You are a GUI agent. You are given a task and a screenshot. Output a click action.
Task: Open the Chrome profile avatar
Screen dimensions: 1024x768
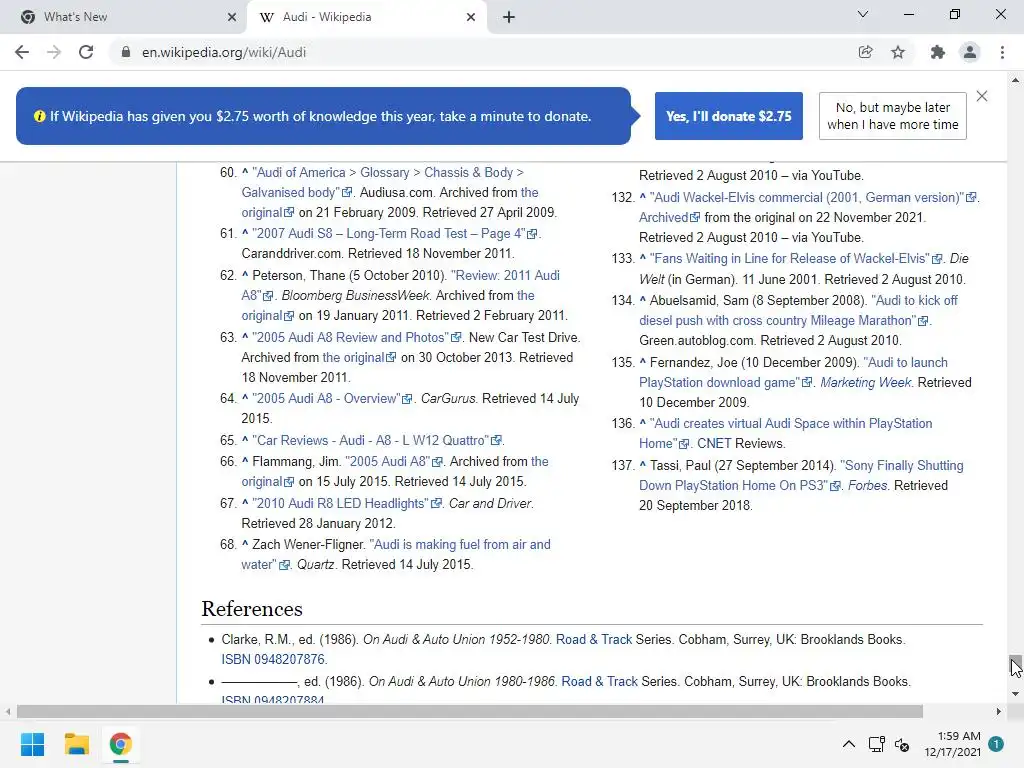click(x=970, y=52)
